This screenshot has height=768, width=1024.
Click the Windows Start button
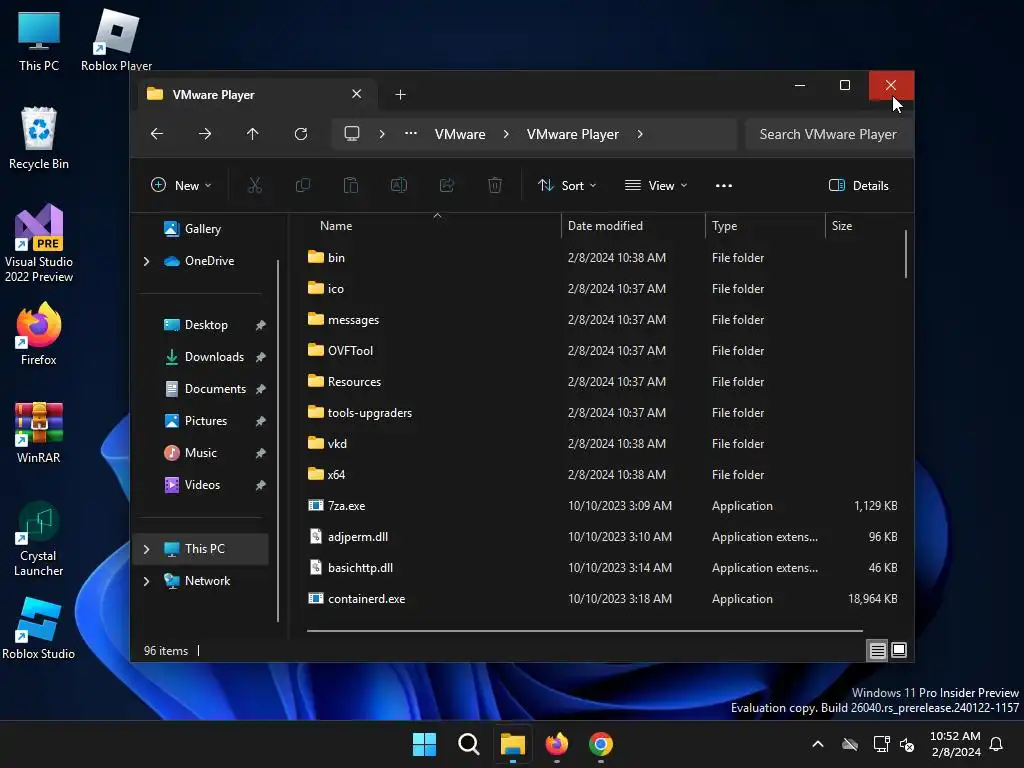424,744
